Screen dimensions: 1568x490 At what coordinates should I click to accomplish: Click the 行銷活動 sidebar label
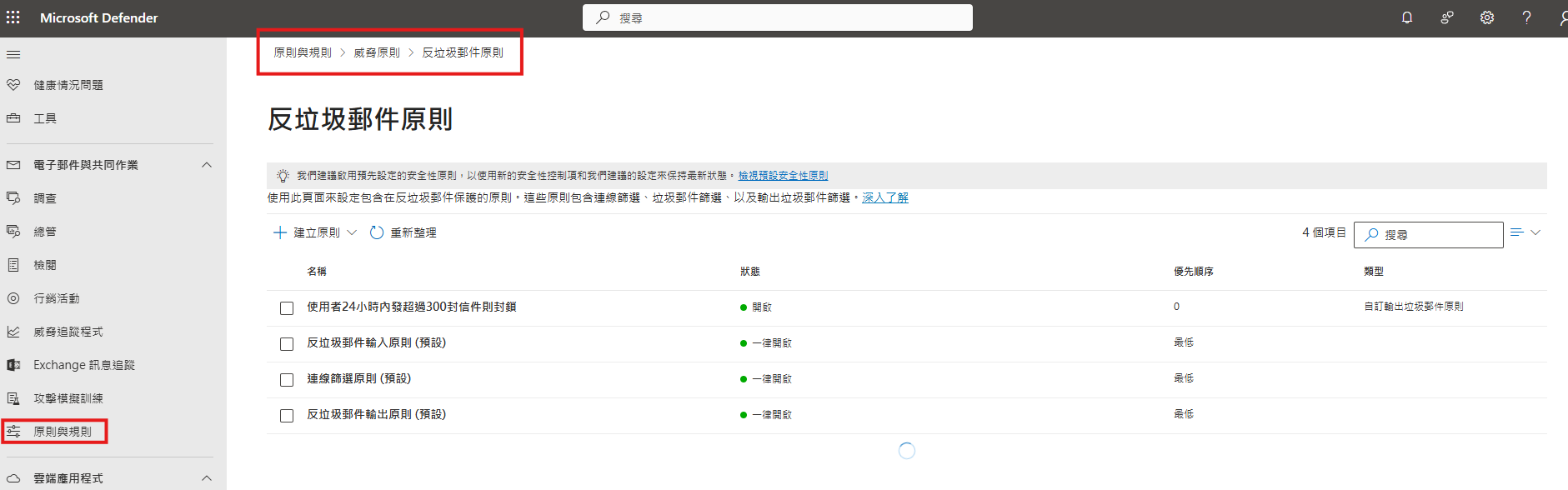point(57,298)
